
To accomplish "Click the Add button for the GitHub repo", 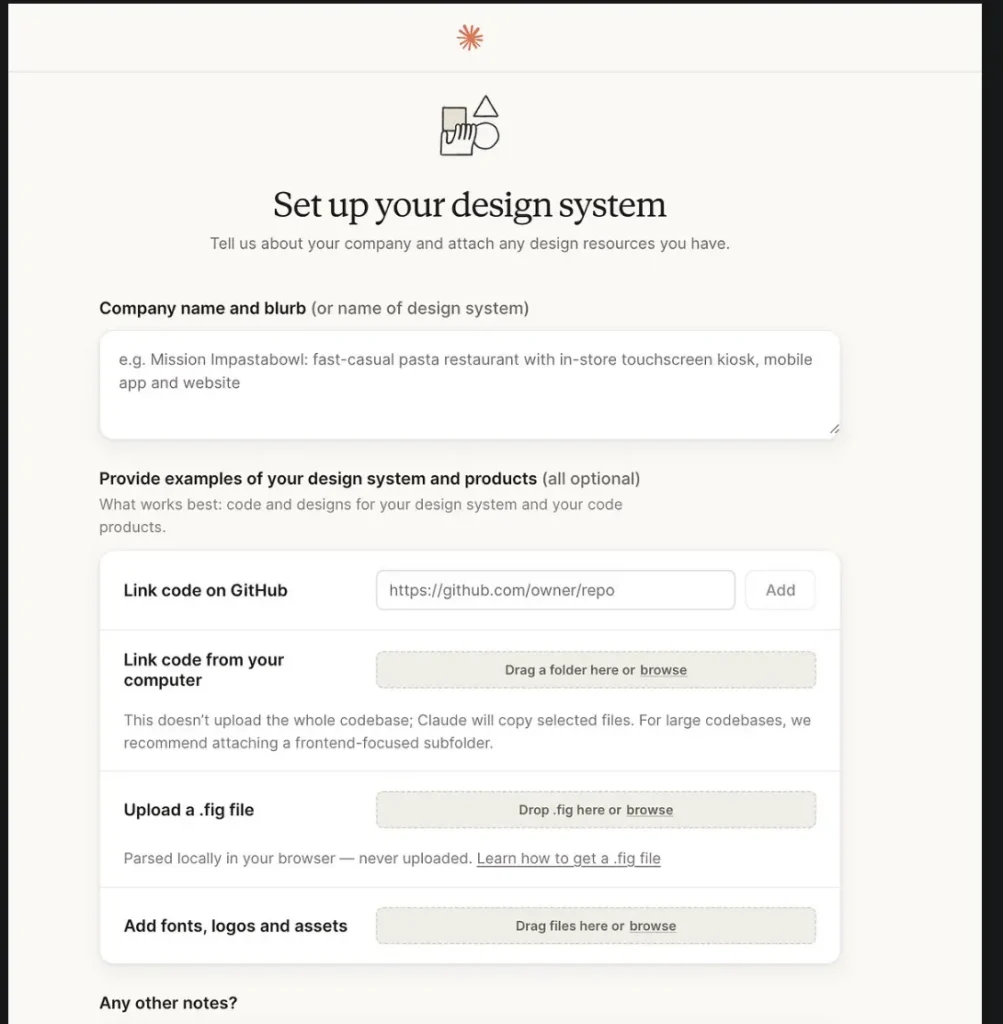I will pos(779,590).
